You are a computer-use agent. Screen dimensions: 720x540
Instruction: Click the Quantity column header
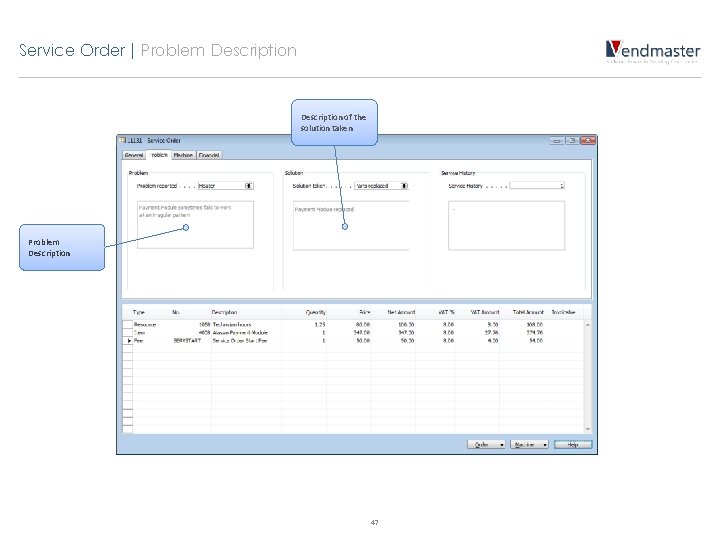[x=315, y=312]
